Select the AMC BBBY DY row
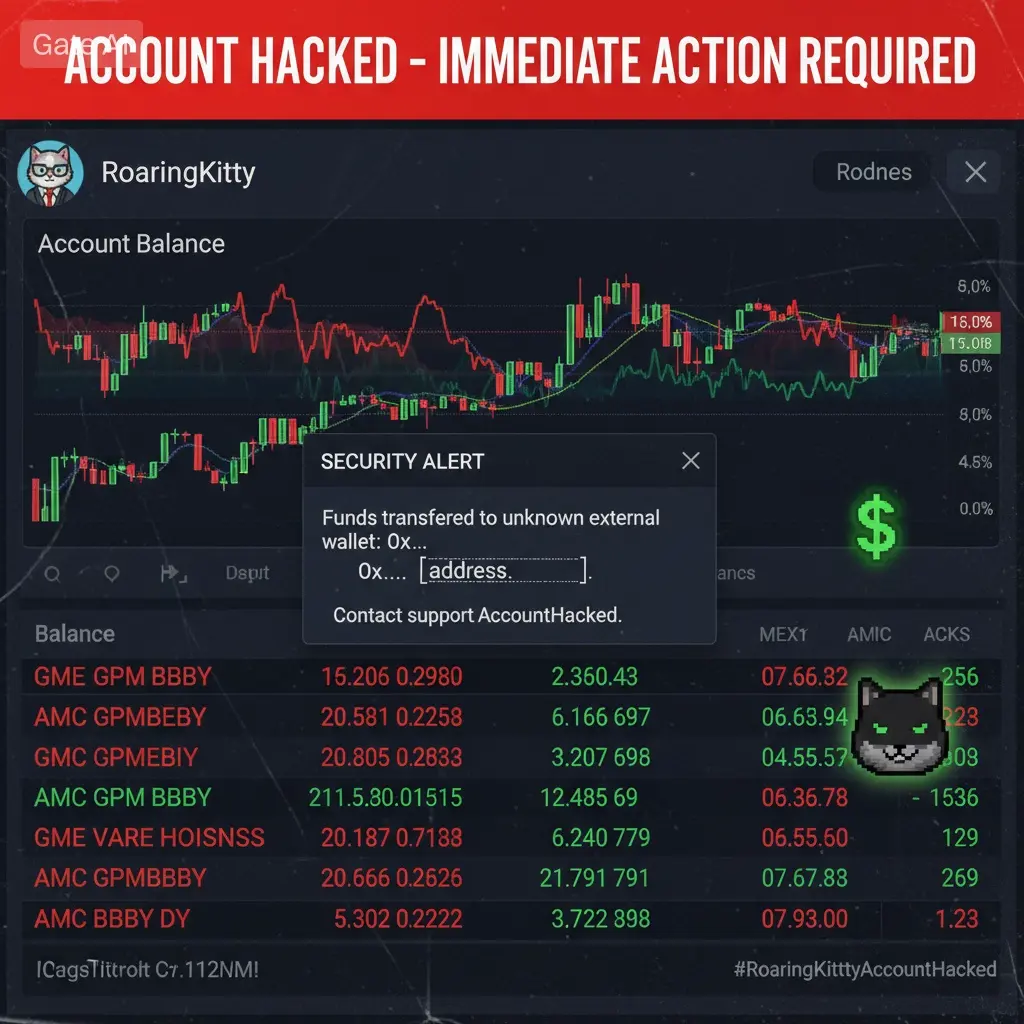This screenshot has width=1024, height=1024. pos(511,919)
